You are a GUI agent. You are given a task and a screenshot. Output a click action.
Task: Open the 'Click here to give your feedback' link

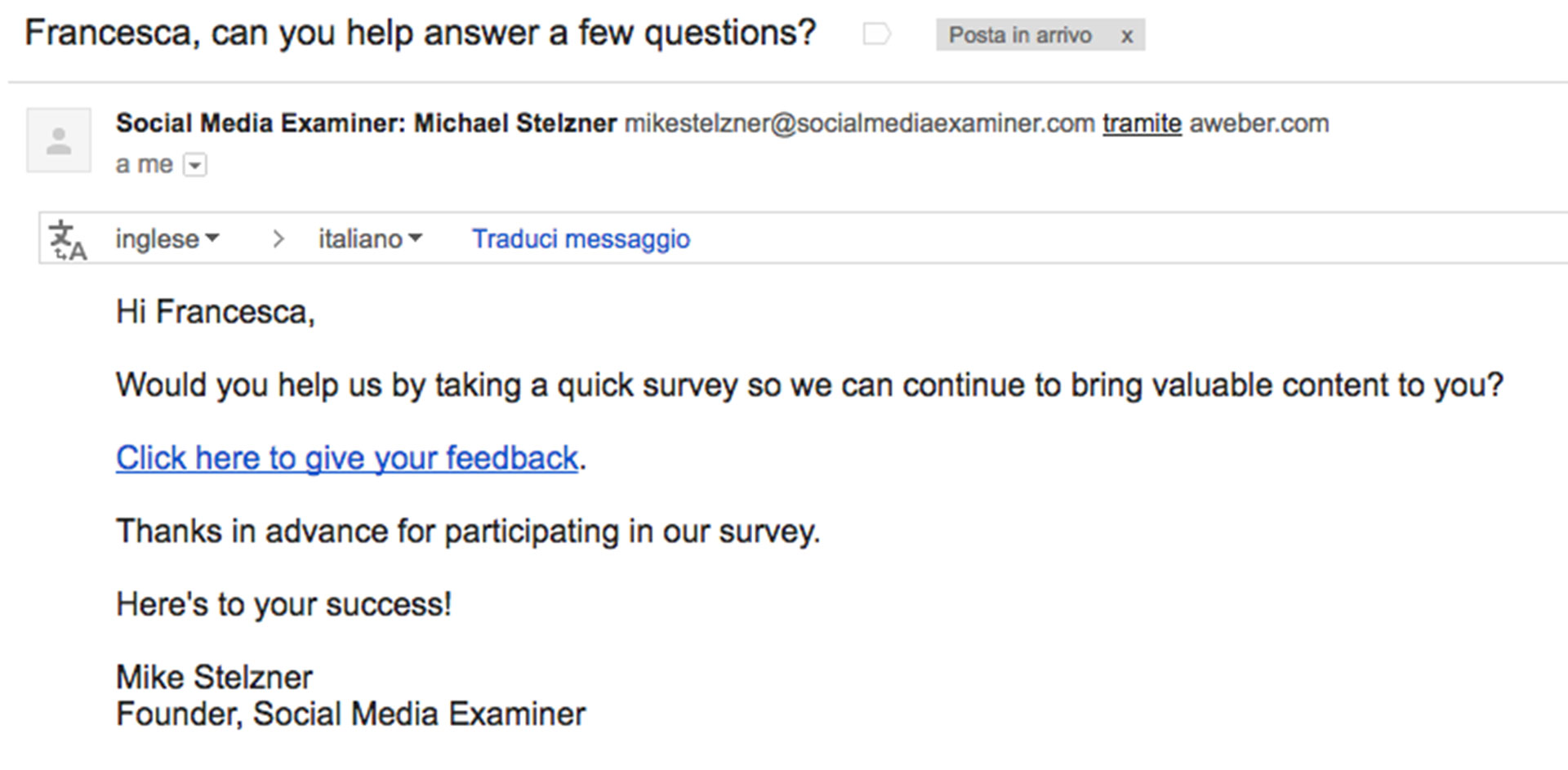347,458
